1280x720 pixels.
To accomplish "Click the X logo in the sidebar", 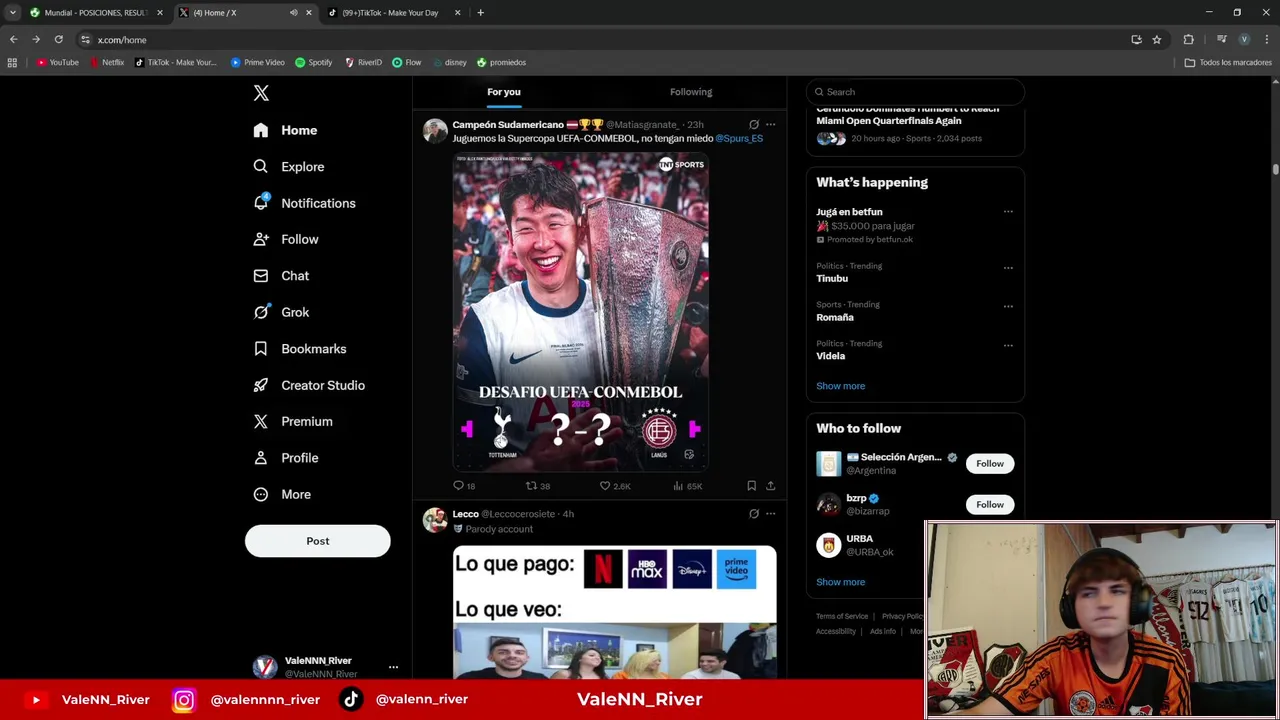I will [261, 93].
